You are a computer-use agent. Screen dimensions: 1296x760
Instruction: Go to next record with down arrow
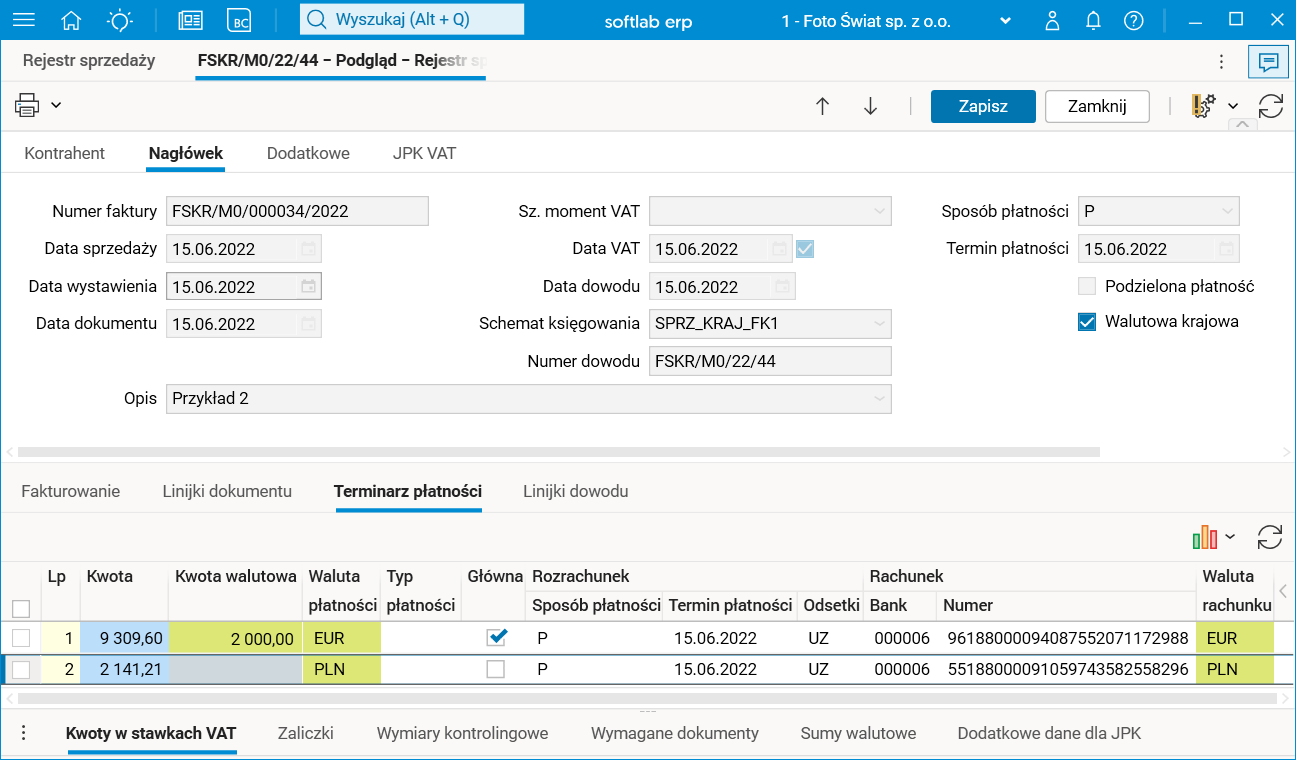point(870,106)
